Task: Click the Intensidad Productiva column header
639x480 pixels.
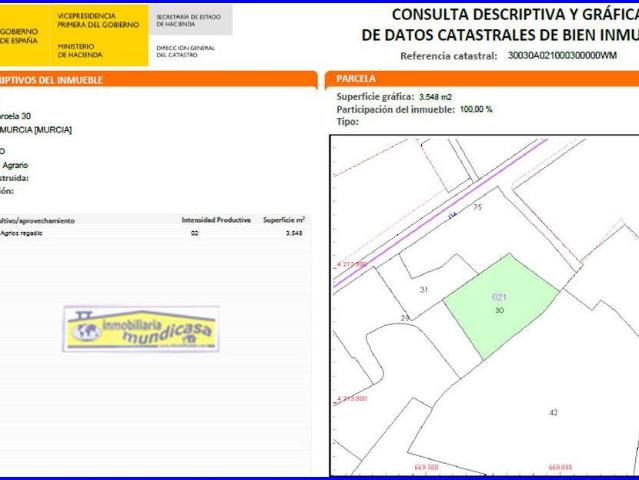Action: pos(216,220)
